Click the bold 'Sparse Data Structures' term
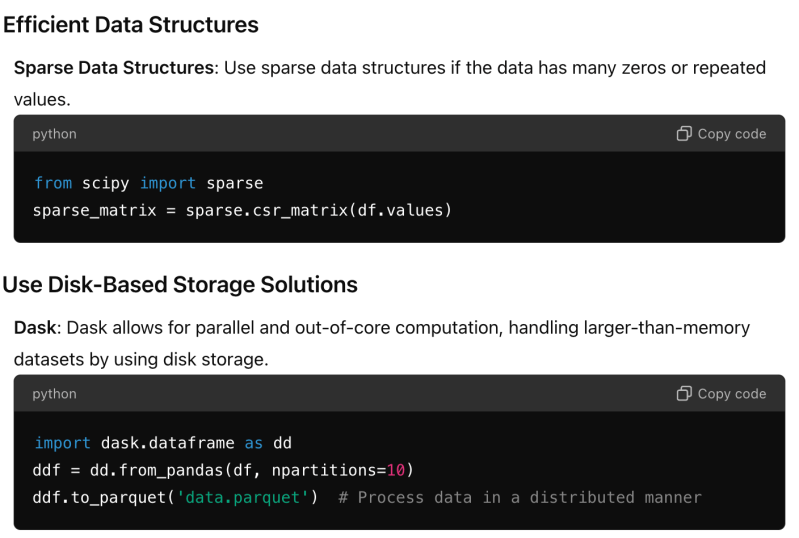The width and height of the screenshot is (799, 538). (114, 68)
